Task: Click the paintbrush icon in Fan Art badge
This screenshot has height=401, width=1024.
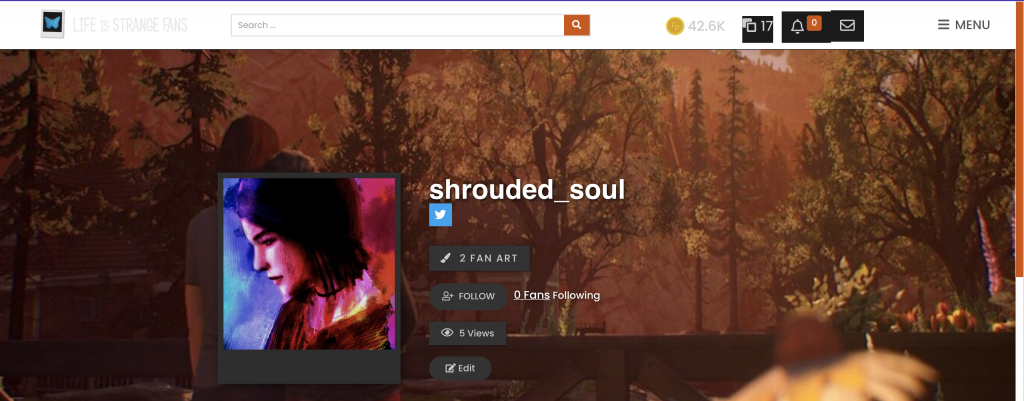Action: tap(445, 258)
